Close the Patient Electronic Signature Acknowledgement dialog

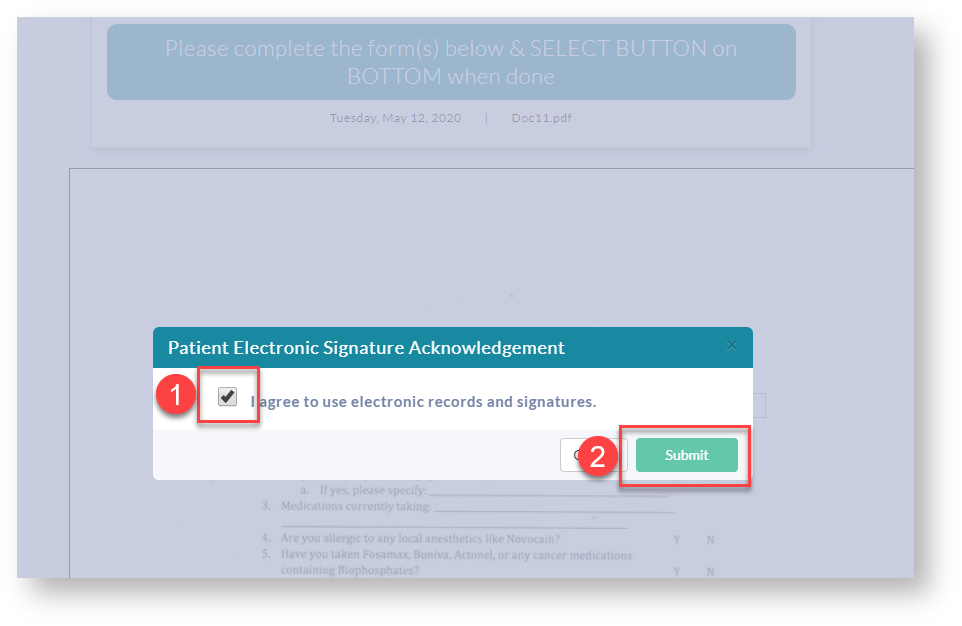point(732,347)
